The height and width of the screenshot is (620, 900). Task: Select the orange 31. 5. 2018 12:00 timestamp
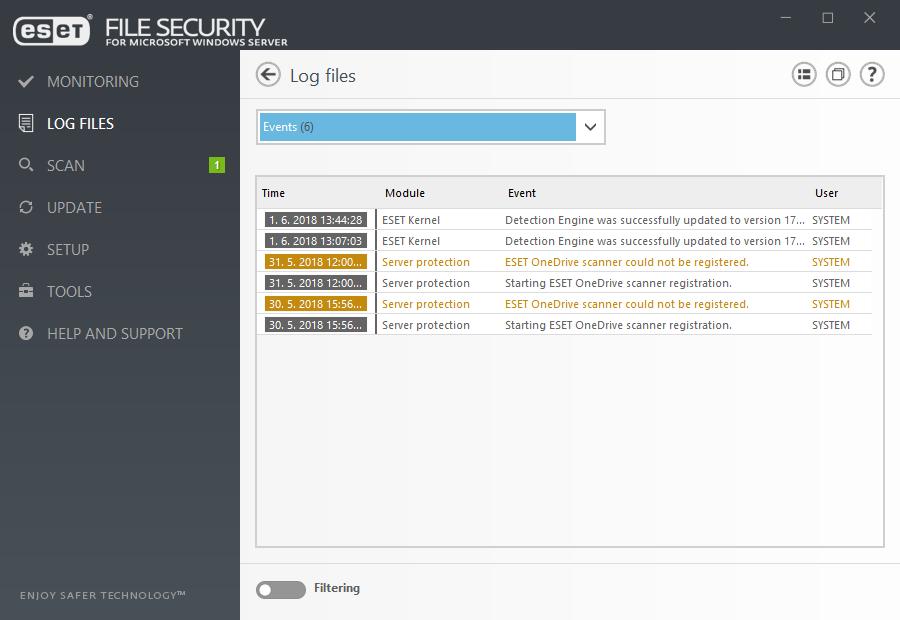coord(316,262)
